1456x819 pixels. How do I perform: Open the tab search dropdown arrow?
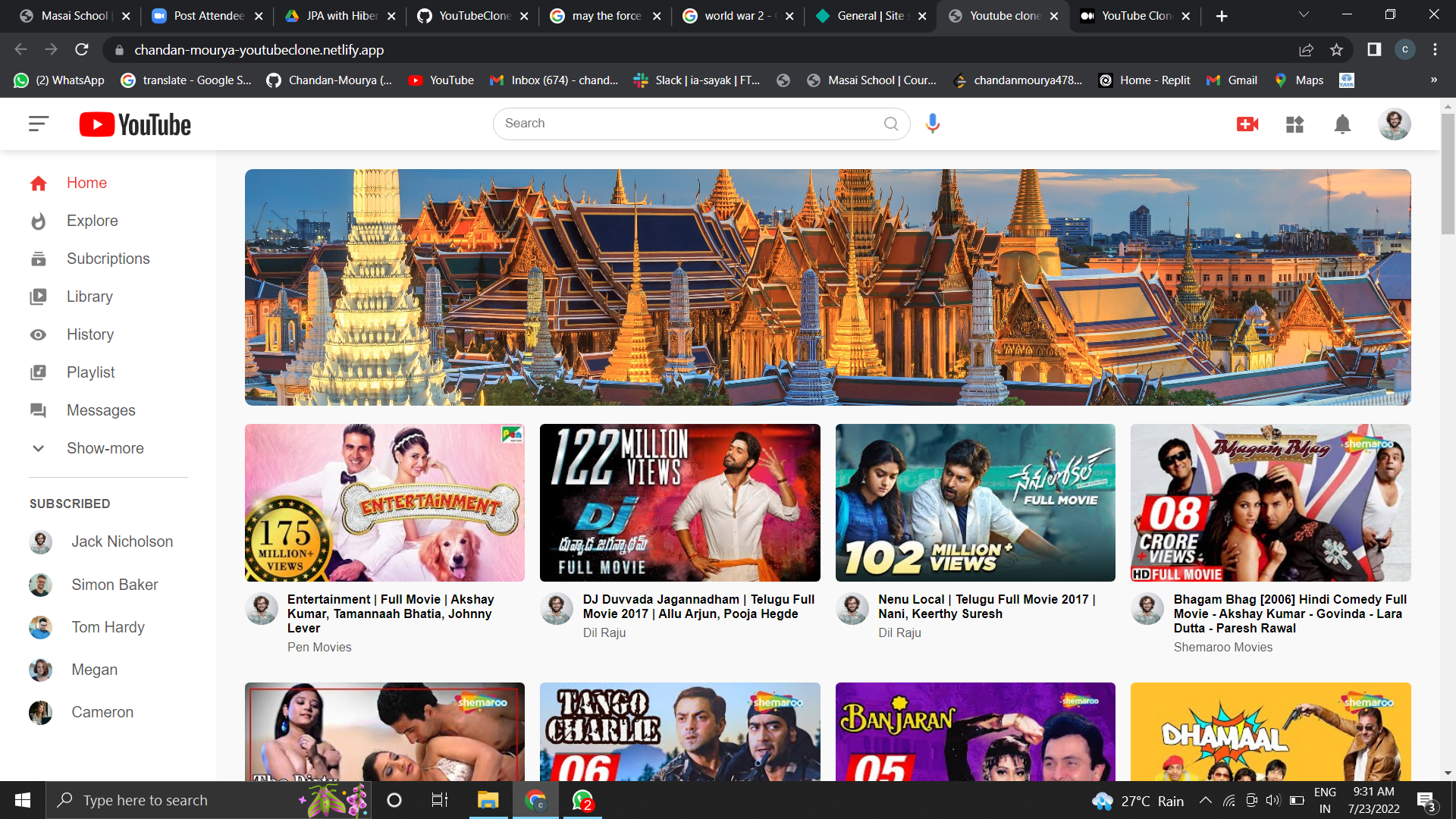(x=1304, y=15)
